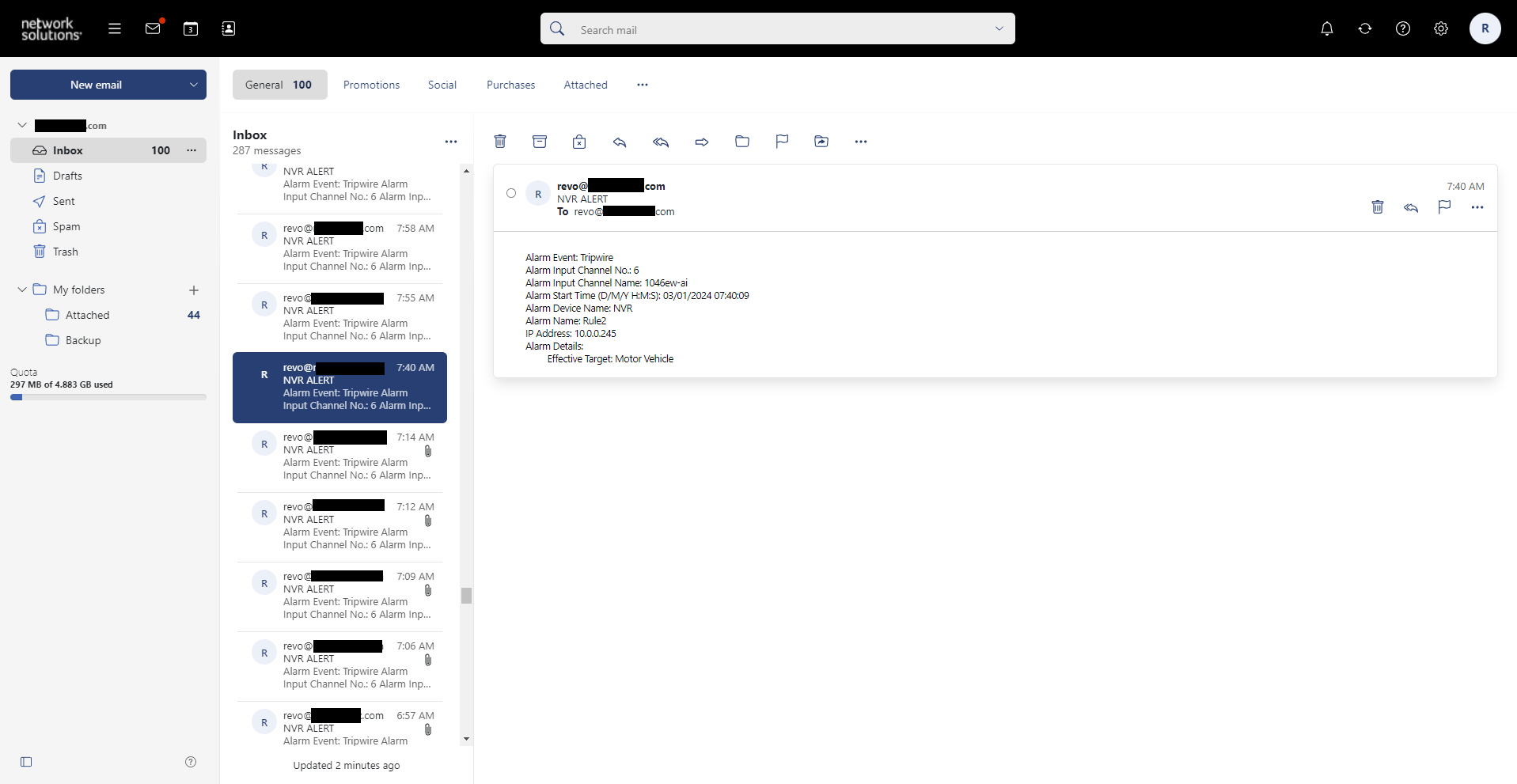Open the settings gear
Viewport: 1517px width, 784px height.
(1441, 28)
